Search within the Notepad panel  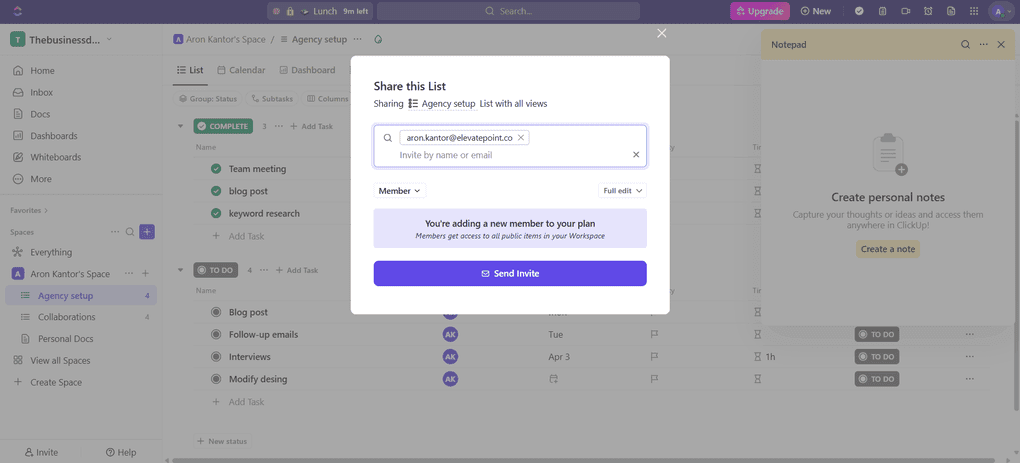point(965,44)
